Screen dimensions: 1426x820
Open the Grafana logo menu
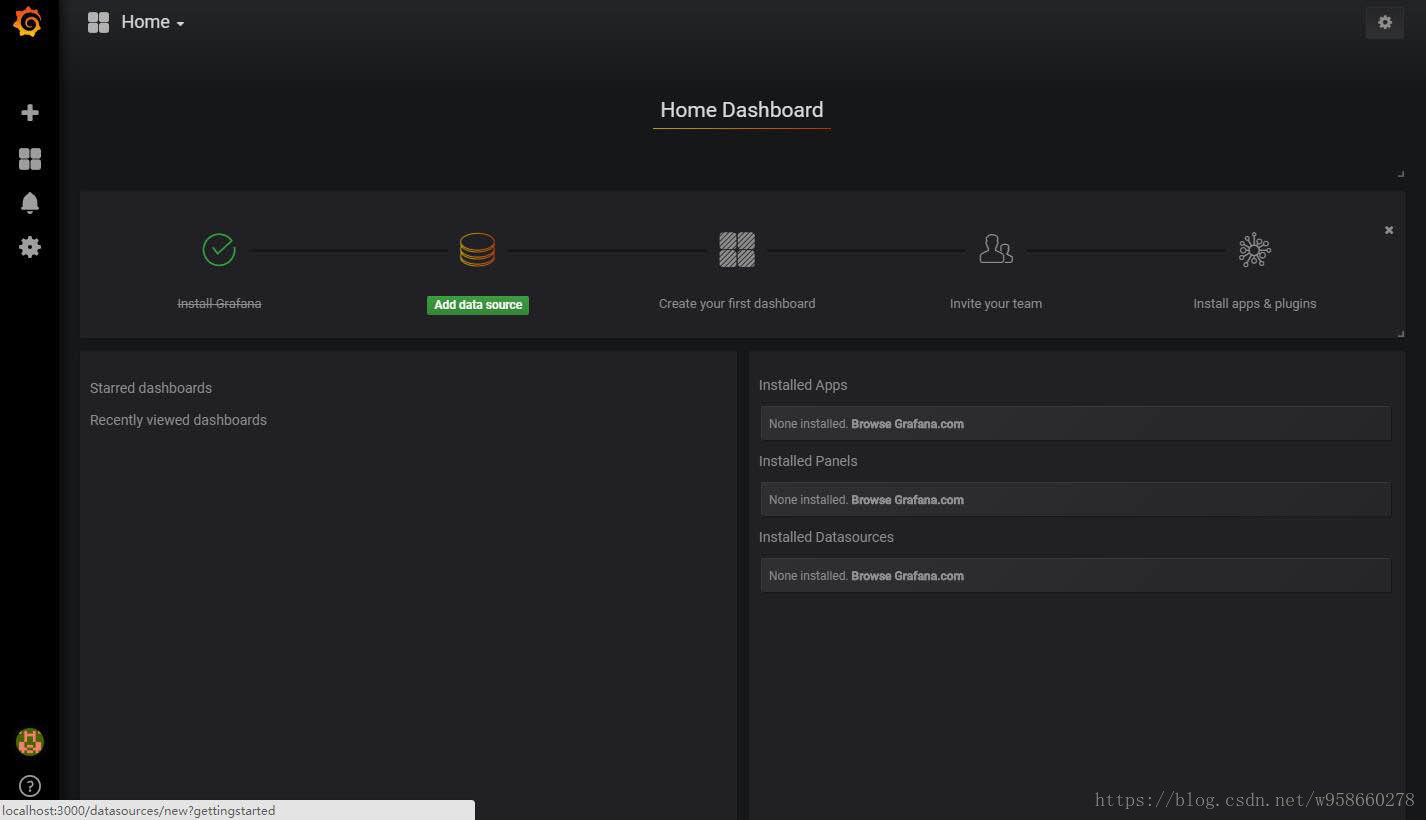pyautogui.click(x=28, y=22)
